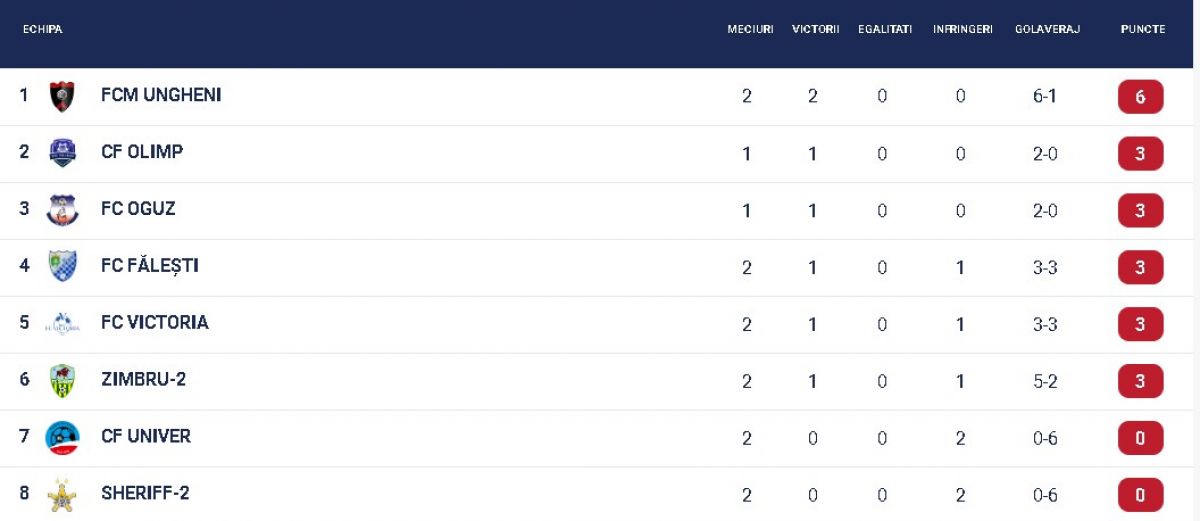Click the Zimbru-2 club crest
Screen dimensions: 1200x521
62,380
